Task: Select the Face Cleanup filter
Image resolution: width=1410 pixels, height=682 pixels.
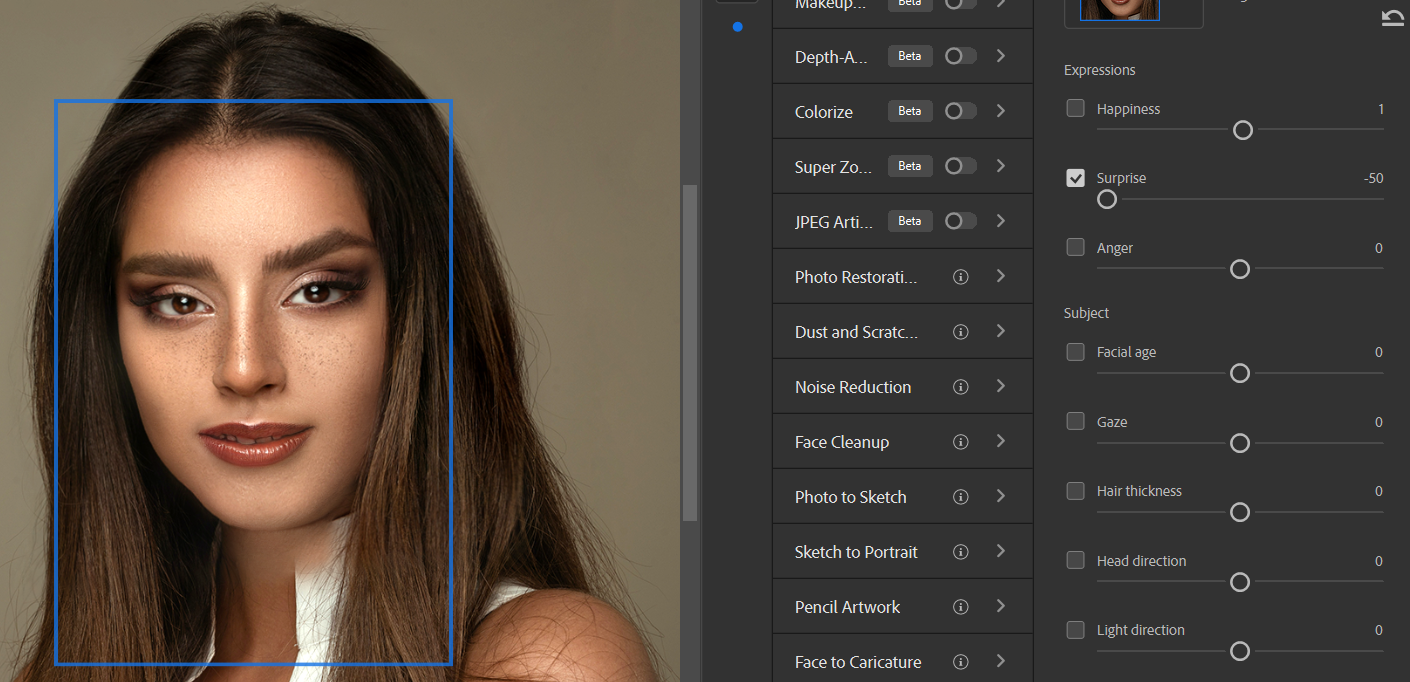Action: (x=842, y=442)
